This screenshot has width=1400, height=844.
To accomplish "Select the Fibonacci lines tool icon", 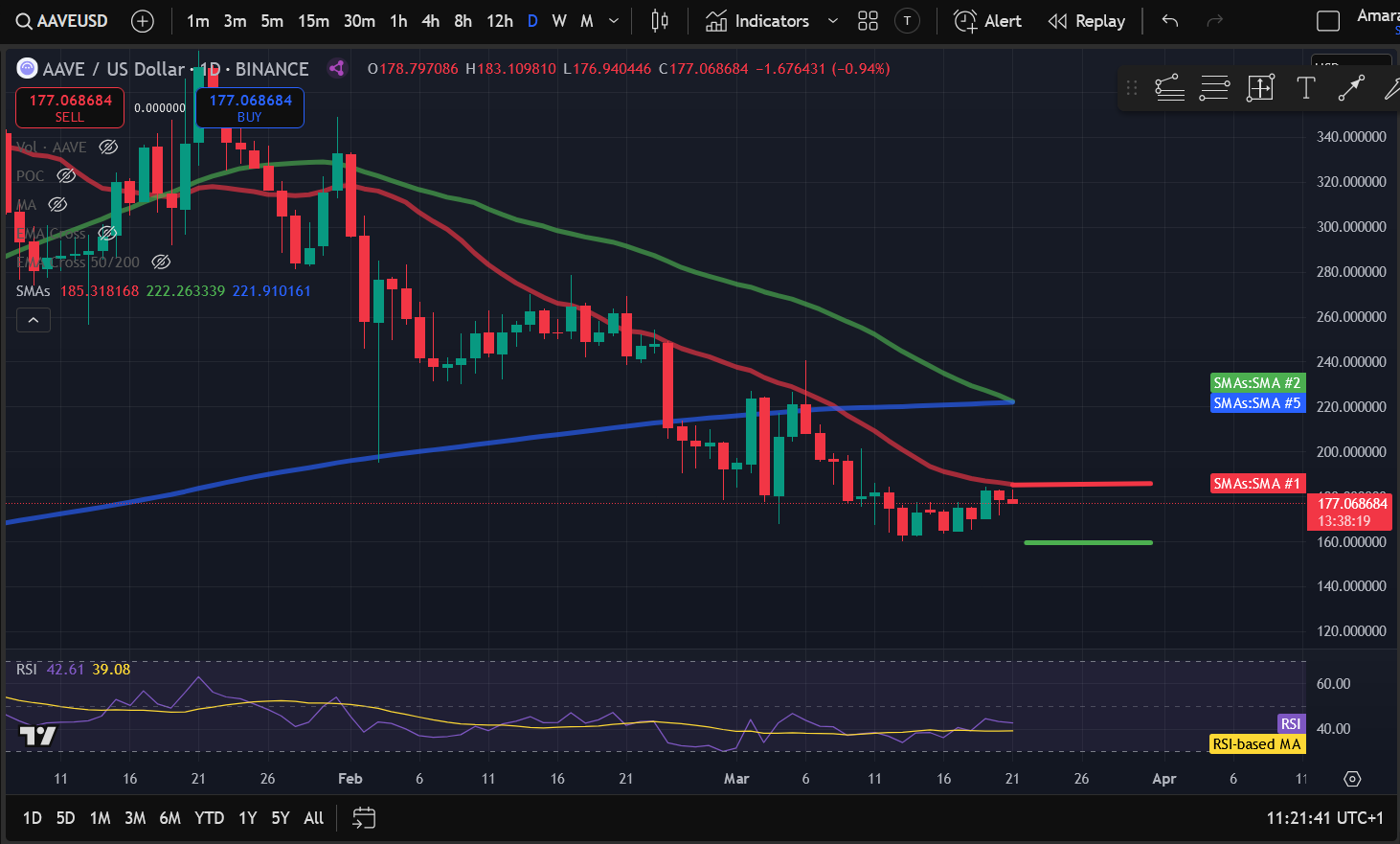I will 1214,88.
